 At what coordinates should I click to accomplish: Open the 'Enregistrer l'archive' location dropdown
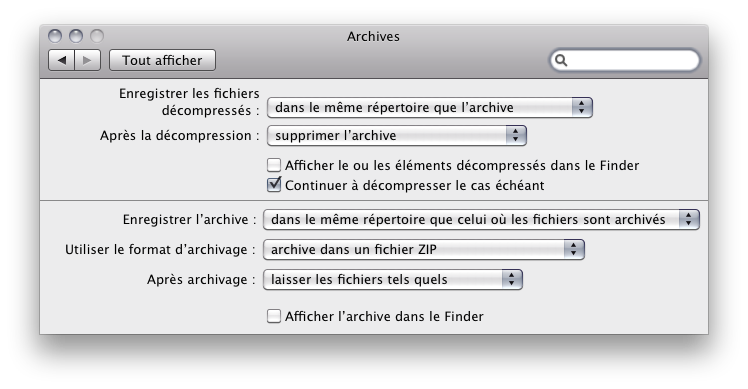pos(481,220)
